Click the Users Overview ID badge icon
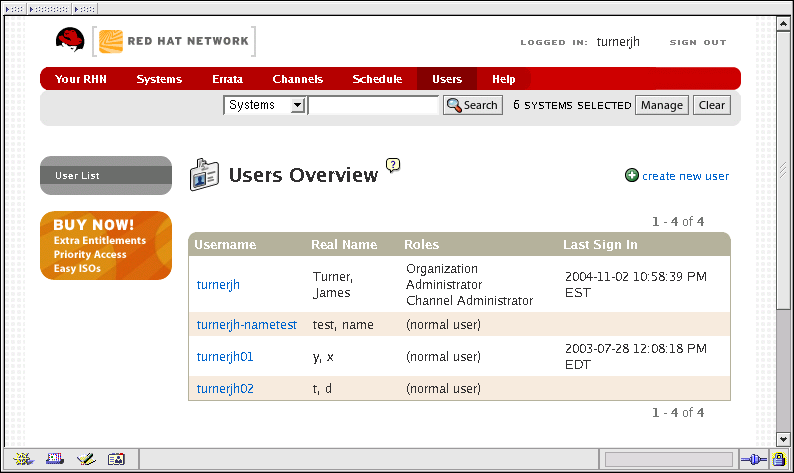794x473 pixels. [204, 175]
